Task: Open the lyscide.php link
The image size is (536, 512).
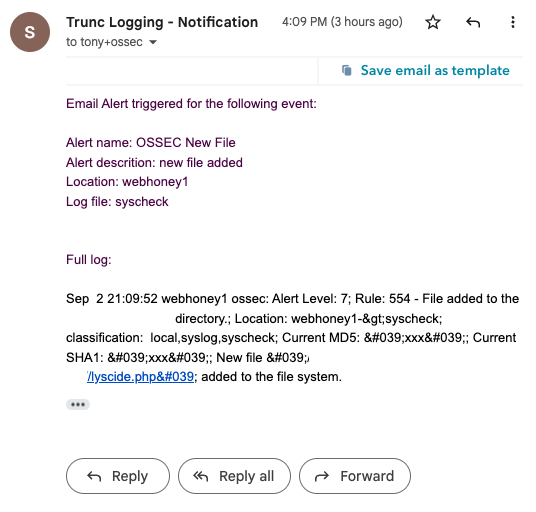Action: click(x=140, y=377)
